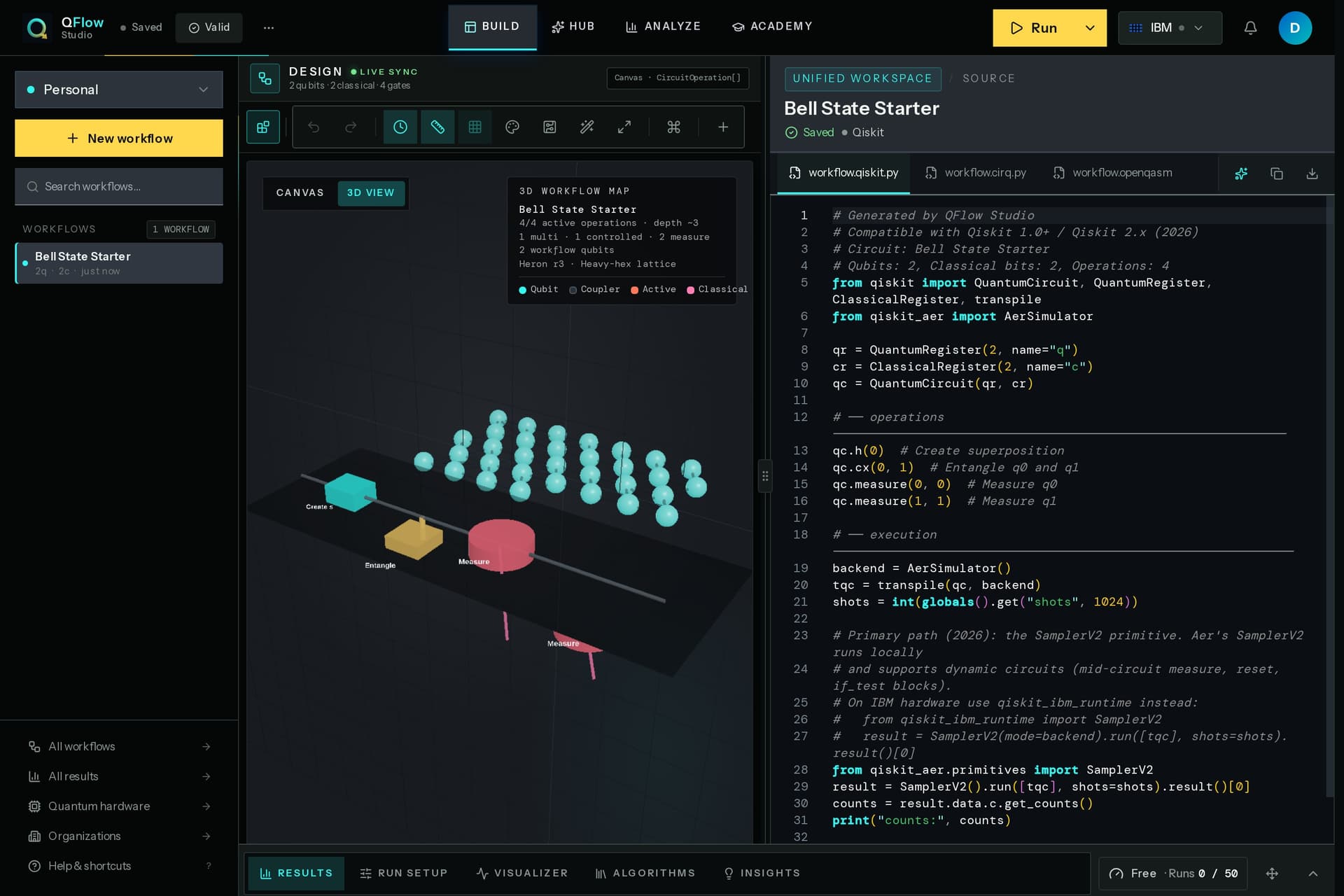Open the RESULTS bottom tab

click(296, 874)
